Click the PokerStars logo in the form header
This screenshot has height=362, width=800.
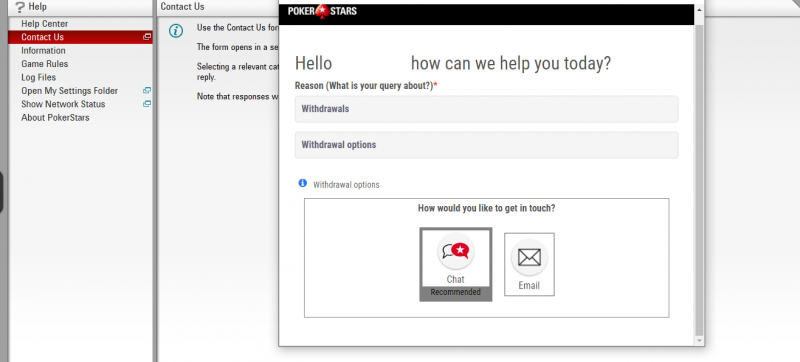(322, 11)
